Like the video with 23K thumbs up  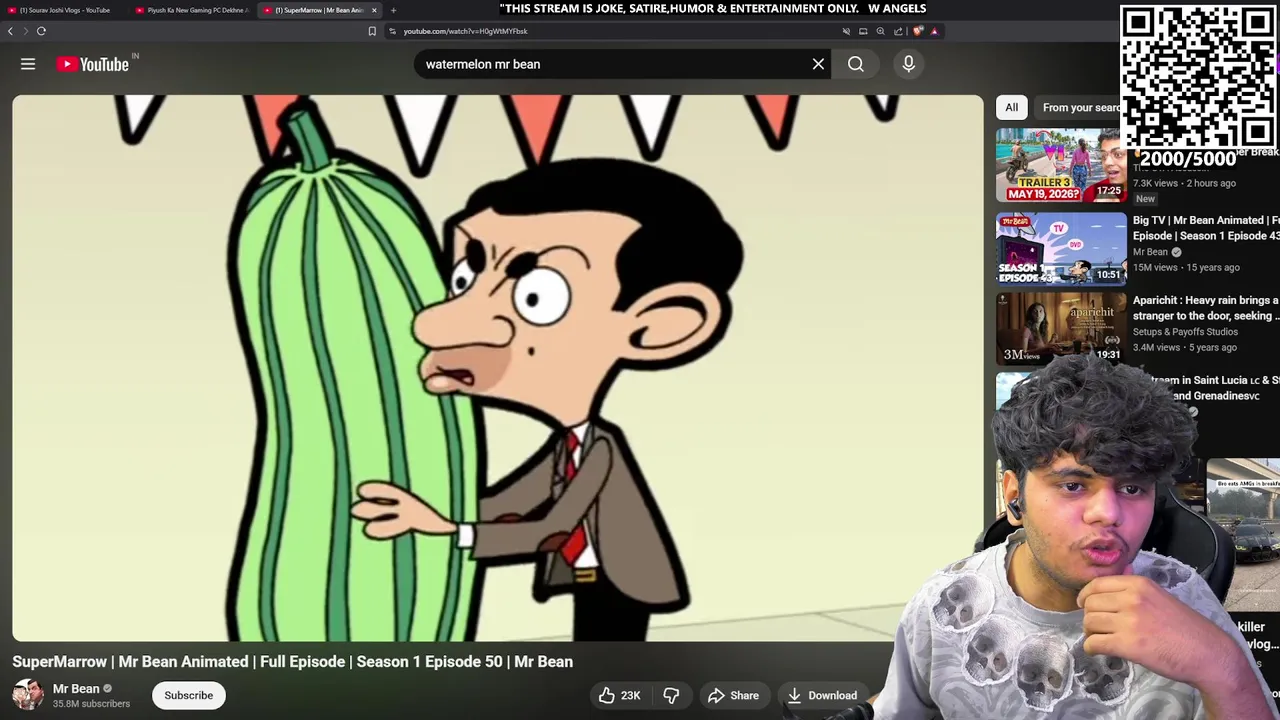tap(620, 695)
